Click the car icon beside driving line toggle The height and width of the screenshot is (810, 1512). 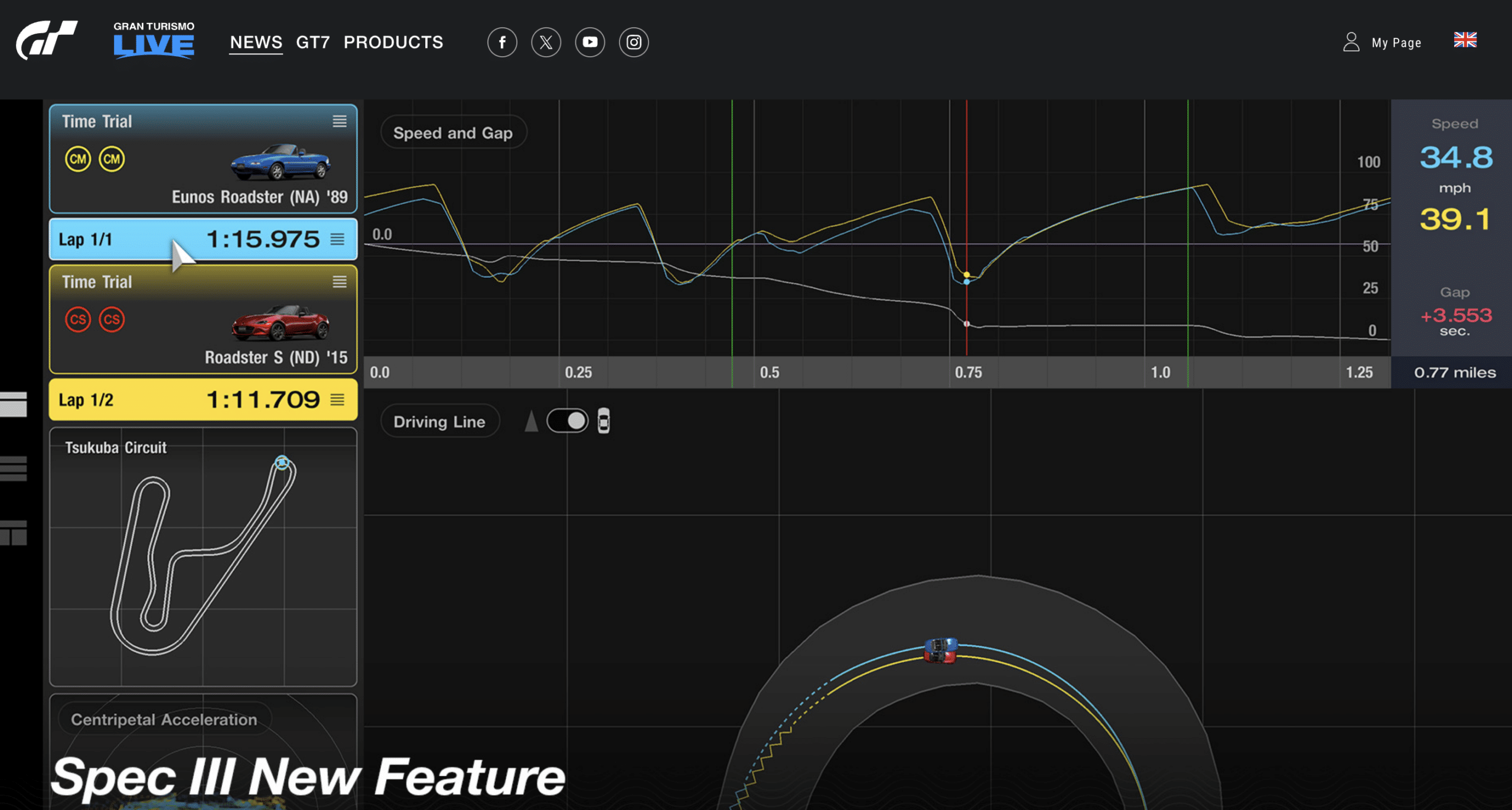coord(603,421)
